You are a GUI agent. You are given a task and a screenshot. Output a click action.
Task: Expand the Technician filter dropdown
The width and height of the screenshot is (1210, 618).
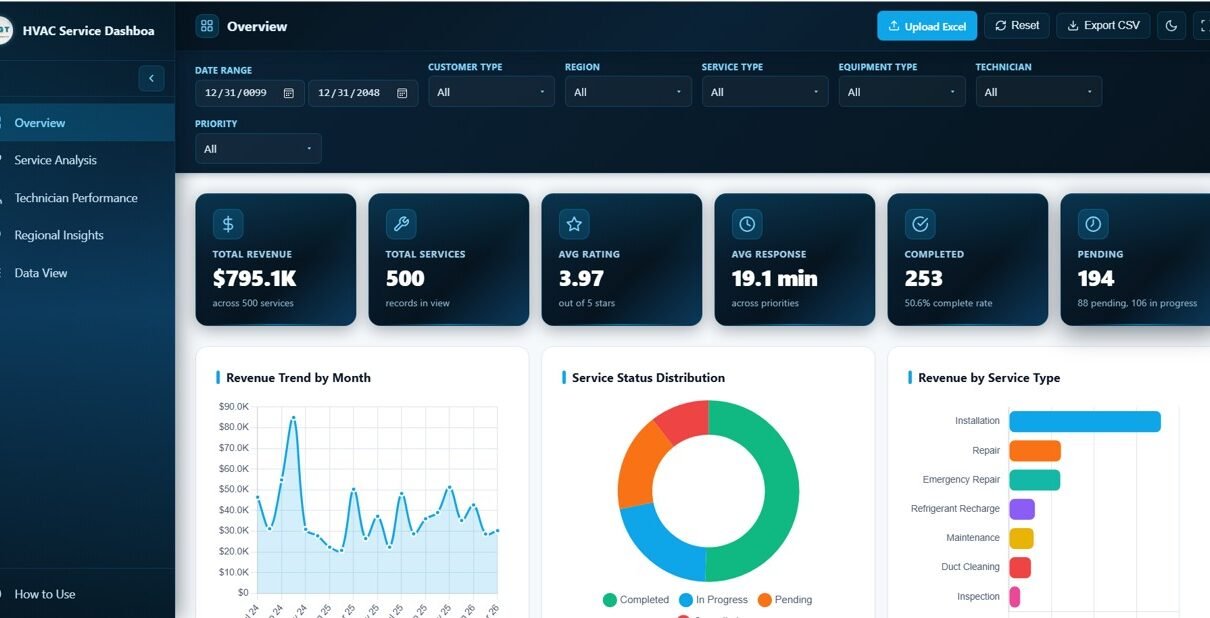click(1038, 92)
